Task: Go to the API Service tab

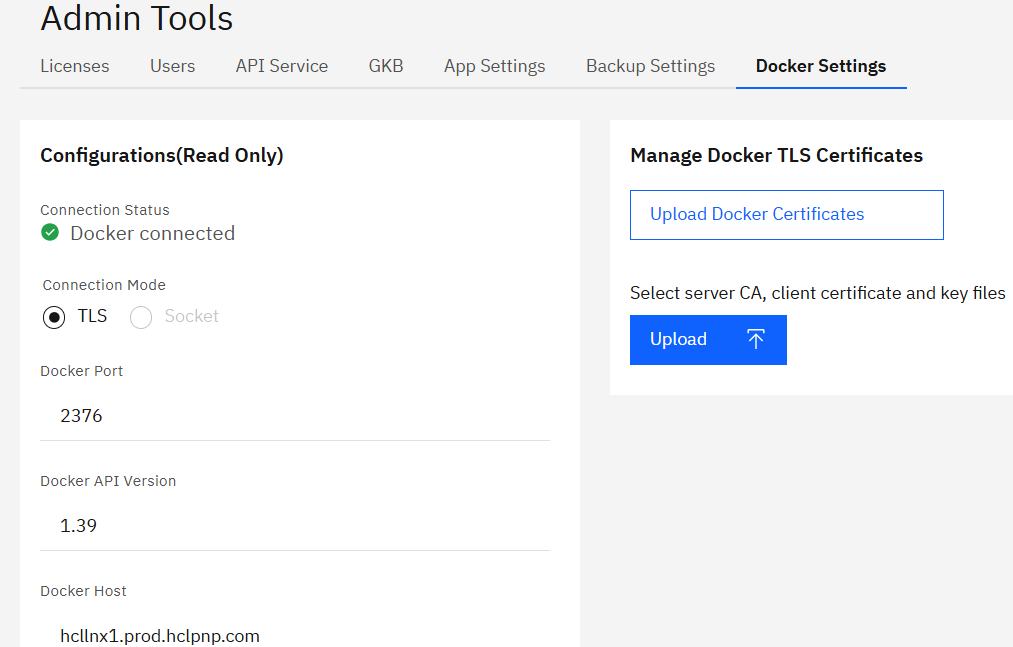Action: point(281,66)
